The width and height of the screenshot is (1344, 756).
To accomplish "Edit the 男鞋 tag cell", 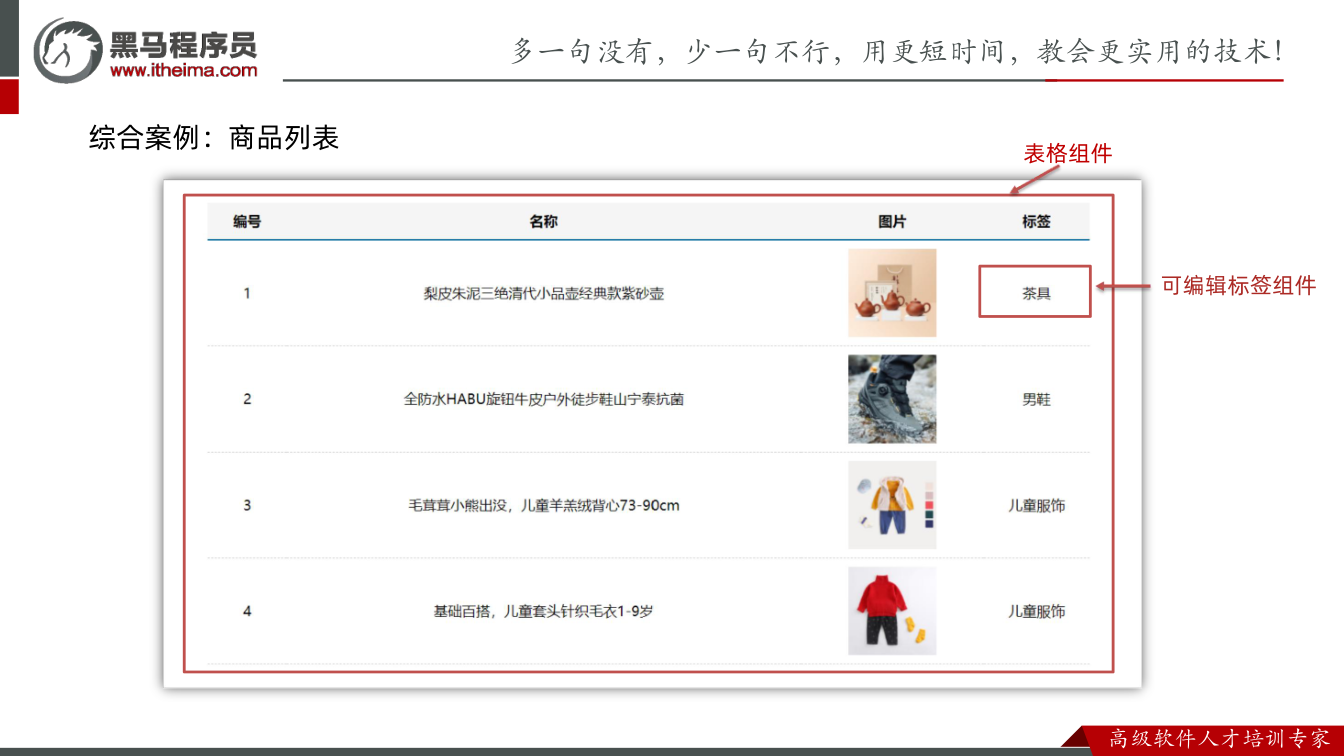I will pyautogui.click(x=1036, y=400).
